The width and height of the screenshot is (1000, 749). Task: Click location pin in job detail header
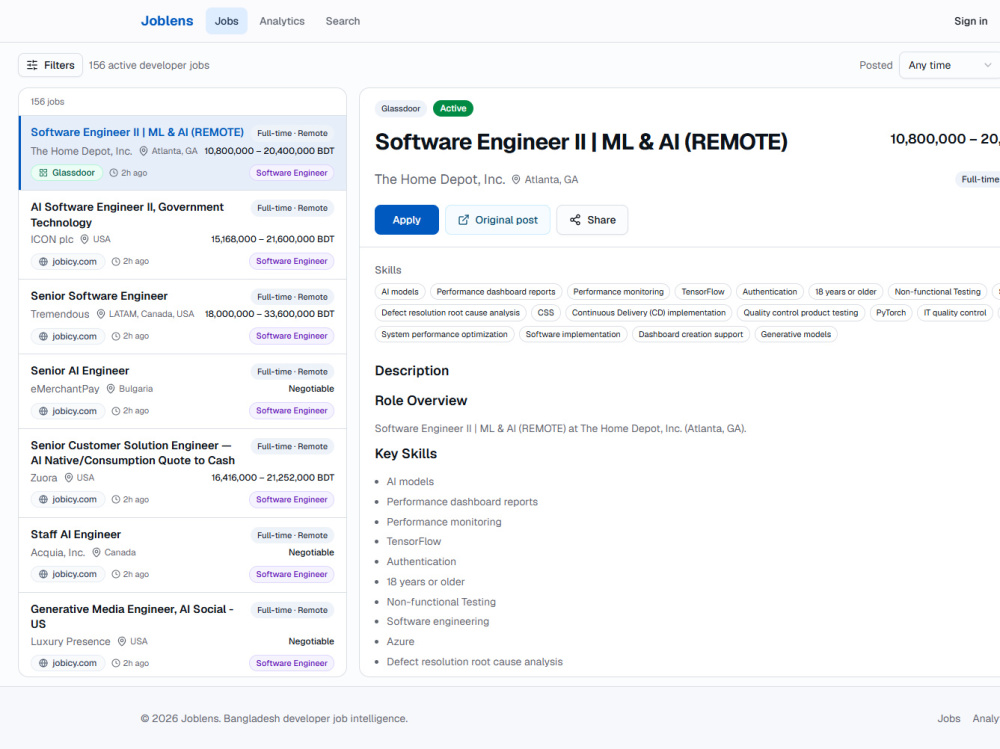(516, 180)
